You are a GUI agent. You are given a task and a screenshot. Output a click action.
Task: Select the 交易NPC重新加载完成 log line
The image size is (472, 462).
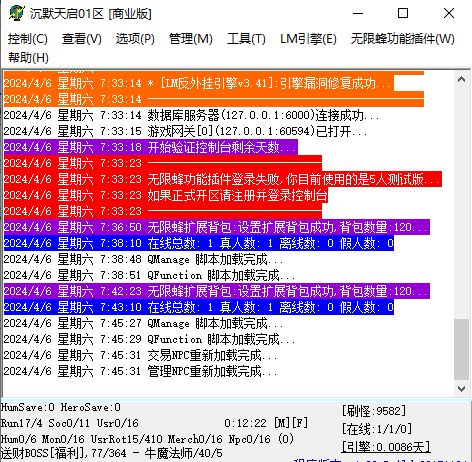pyautogui.click(x=140, y=355)
